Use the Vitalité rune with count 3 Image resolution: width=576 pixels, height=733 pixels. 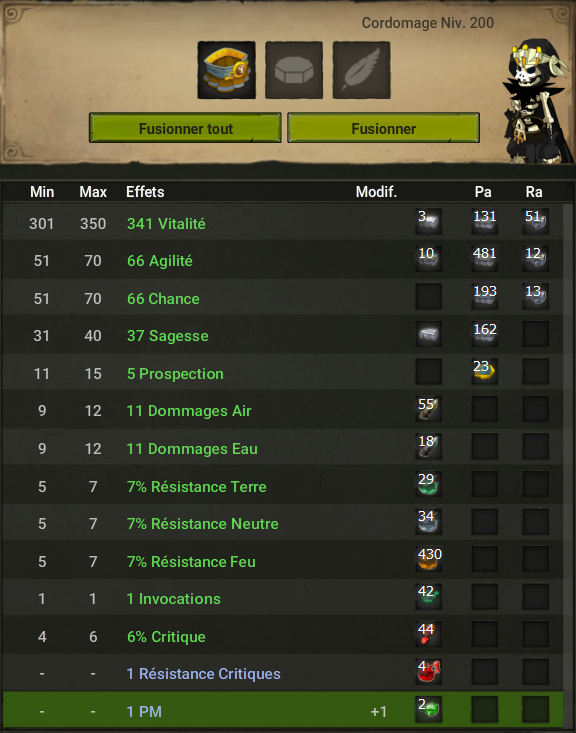click(x=428, y=221)
